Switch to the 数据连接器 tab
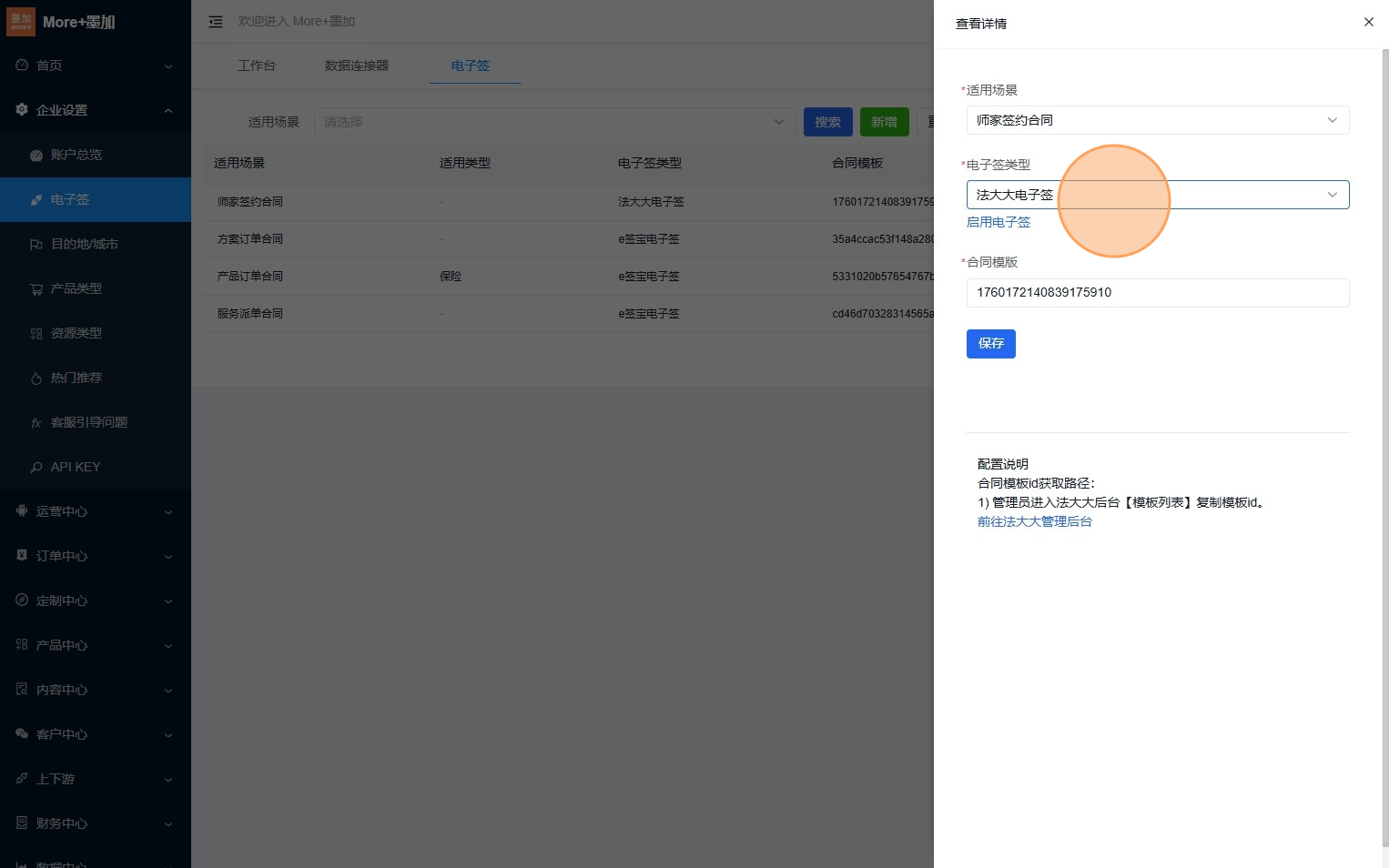The height and width of the screenshot is (868, 1389). [x=356, y=66]
